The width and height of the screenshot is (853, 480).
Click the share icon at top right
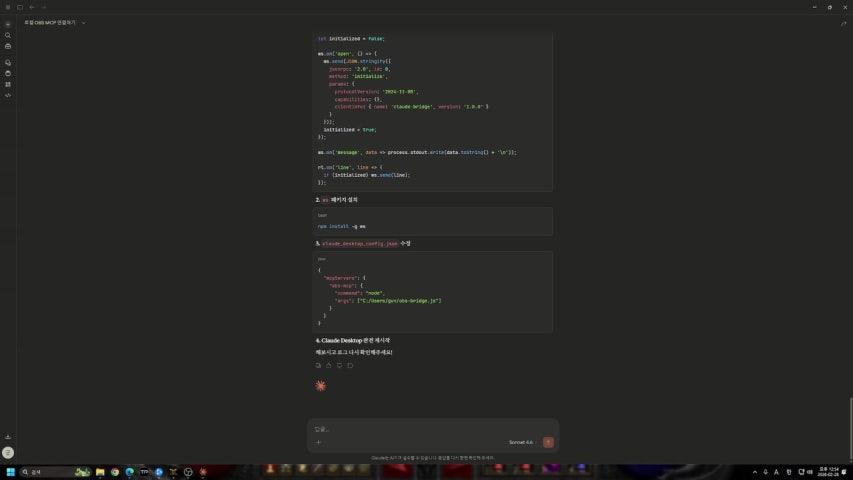pos(843,22)
